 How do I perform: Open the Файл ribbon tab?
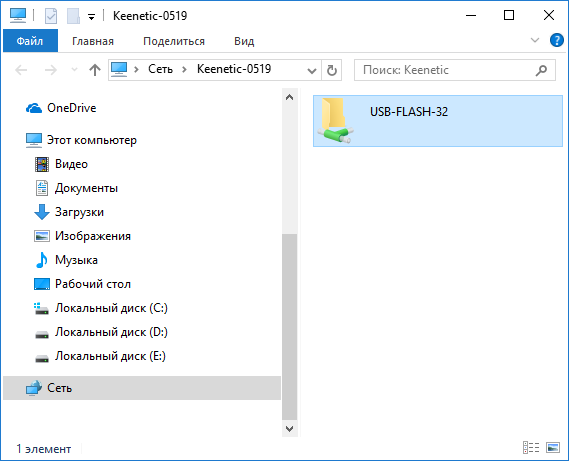click(x=30, y=41)
